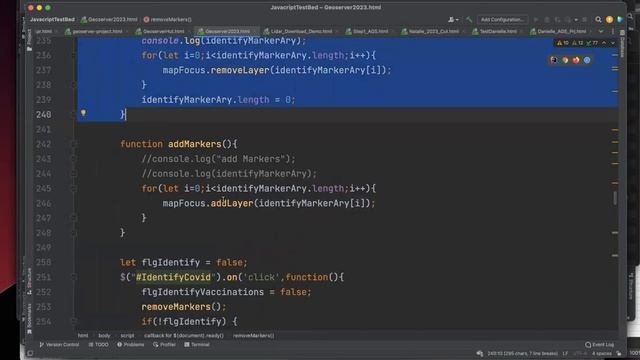Open Version Control tool window

[59, 344]
